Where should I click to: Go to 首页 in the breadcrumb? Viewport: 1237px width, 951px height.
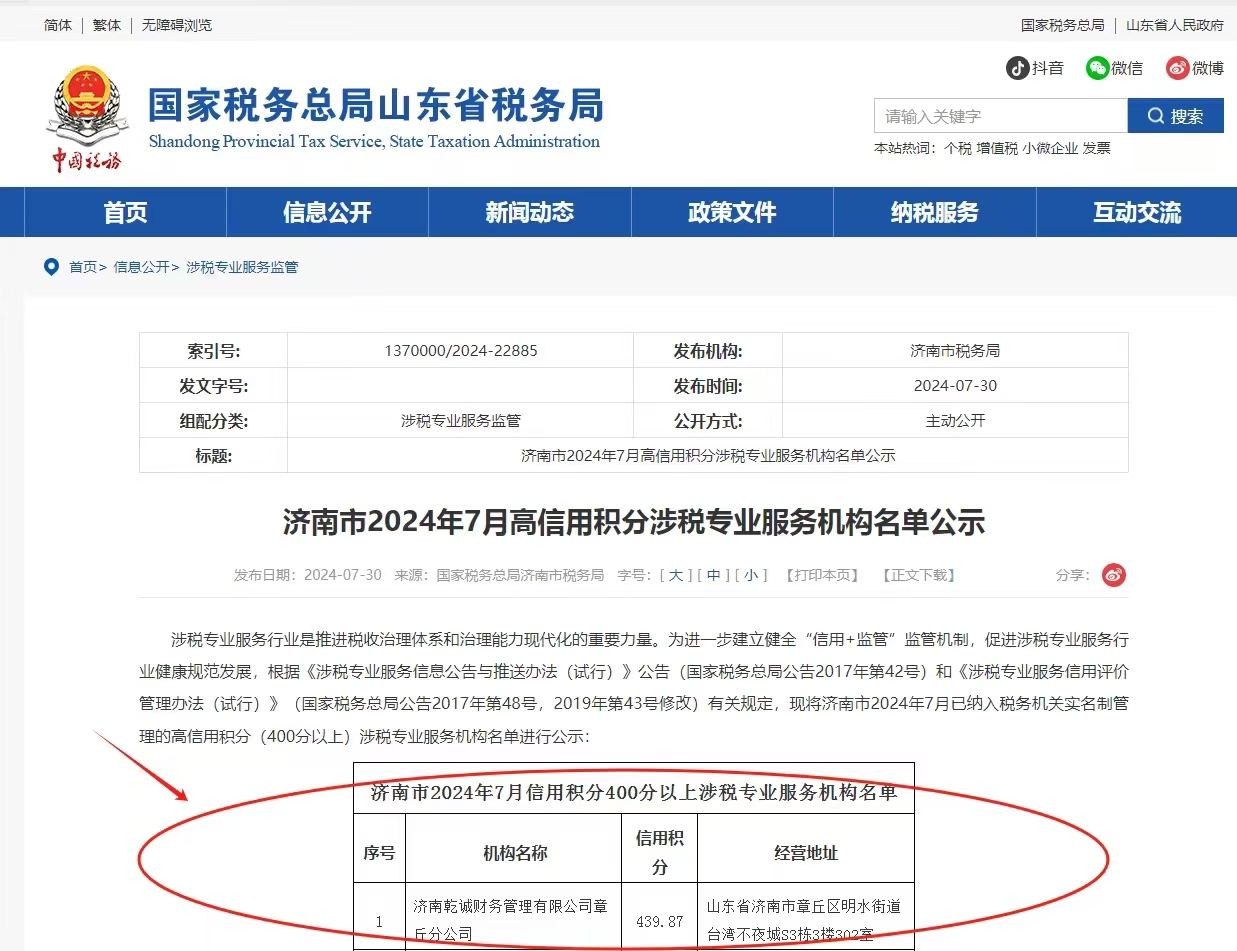point(83,267)
